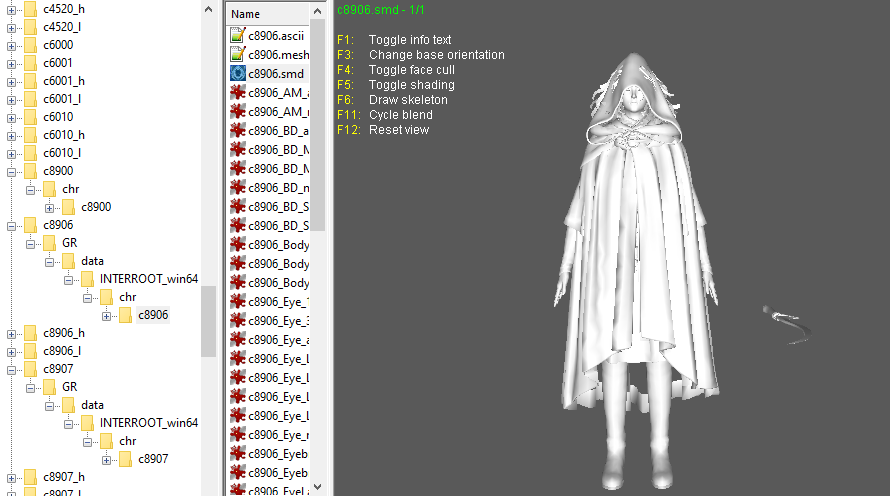Collapse the chr node under c8900

[x=31, y=190]
